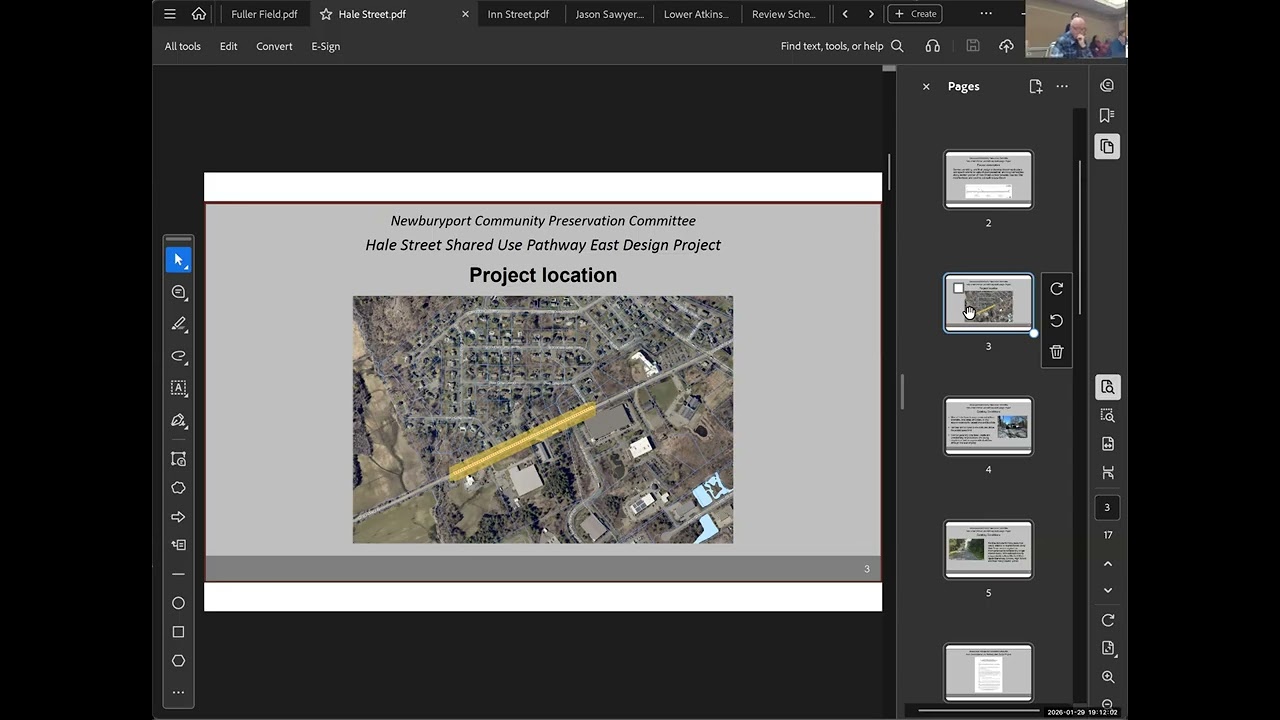Open the All tools menu
Viewport: 1280px width, 720px height.
tap(182, 46)
